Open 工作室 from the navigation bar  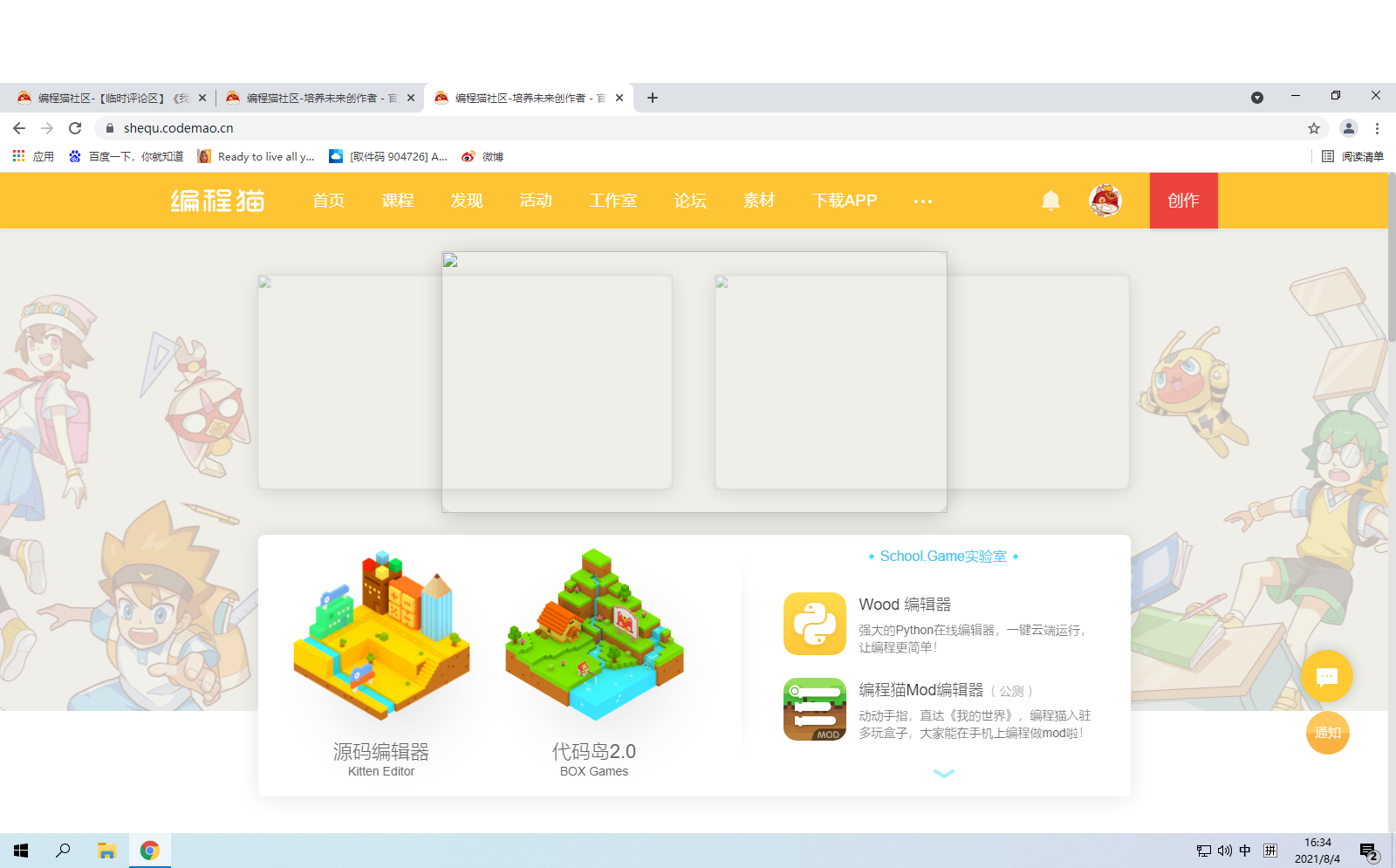tap(612, 201)
